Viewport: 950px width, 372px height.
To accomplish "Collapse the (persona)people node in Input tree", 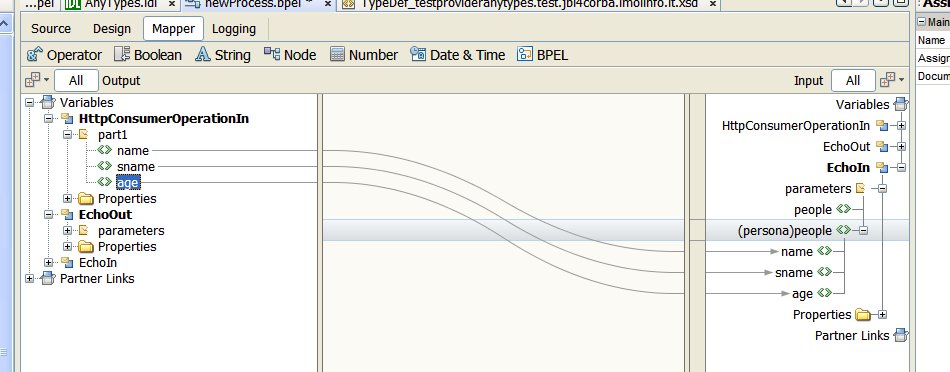I will [863, 230].
